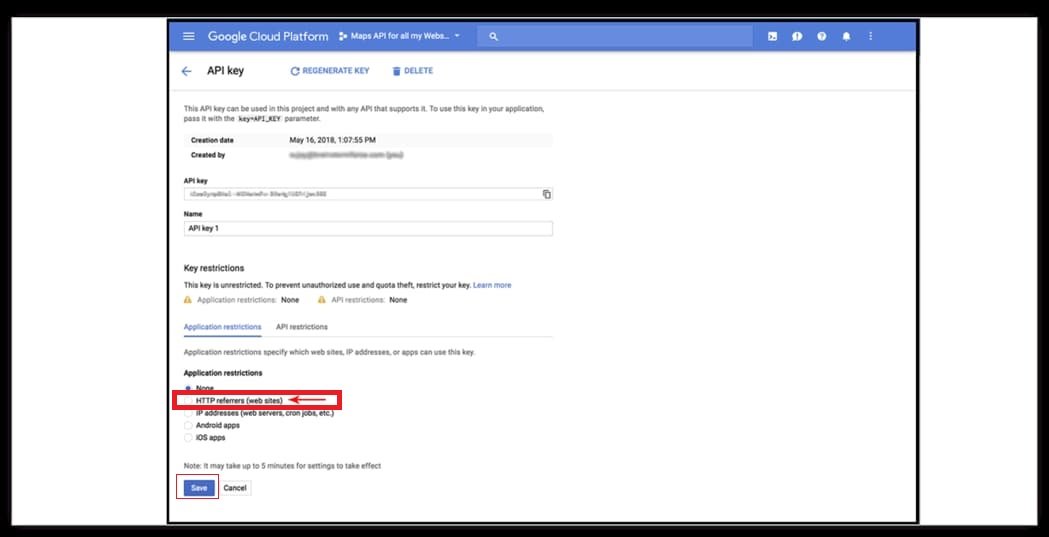The image size is (1049, 537).
Task: Open the Learn more link
Action: (492, 286)
